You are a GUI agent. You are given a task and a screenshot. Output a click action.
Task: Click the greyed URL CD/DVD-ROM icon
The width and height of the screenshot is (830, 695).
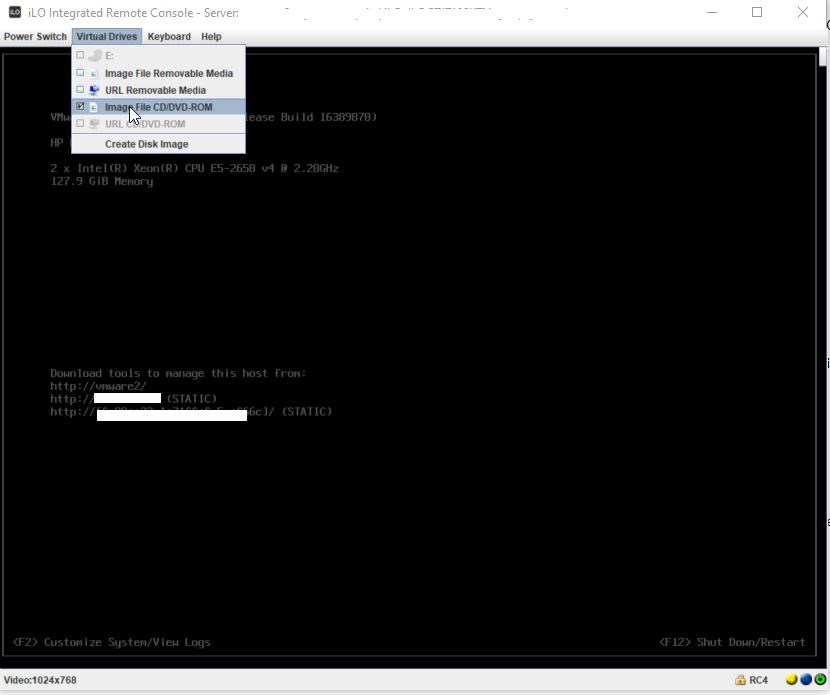[x=94, y=124]
